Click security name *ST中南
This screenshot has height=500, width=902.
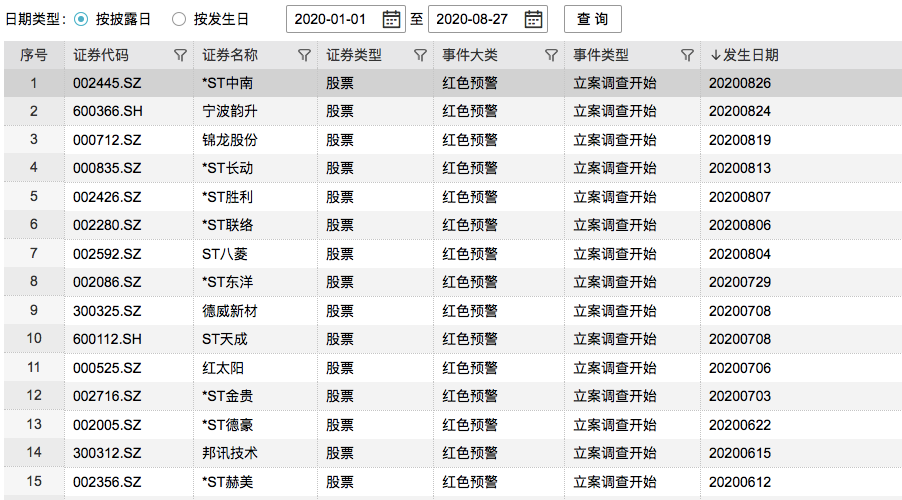click(x=227, y=83)
